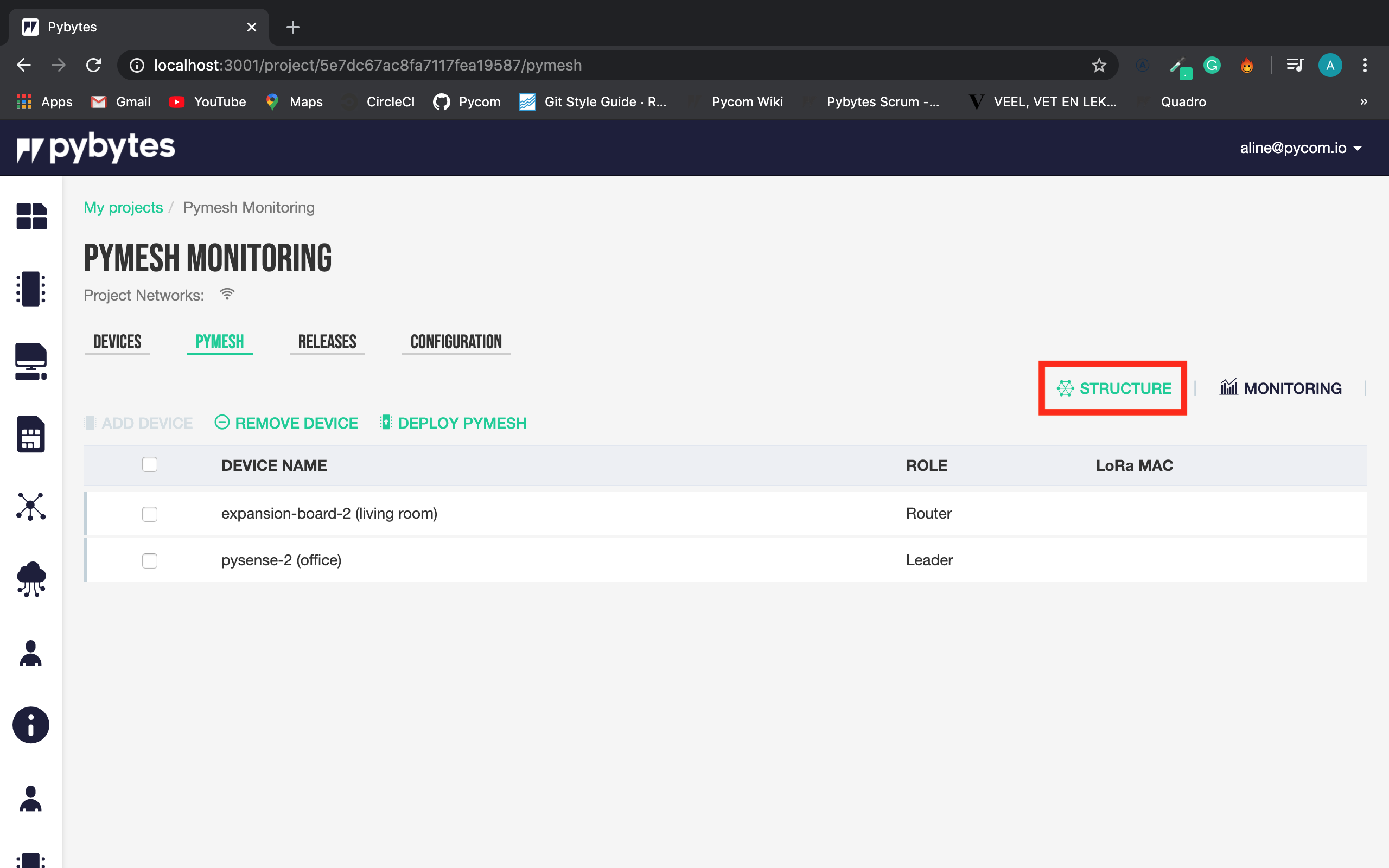1389x868 pixels.
Task: Click the computer workstation sidebar icon
Action: coord(31,362)
